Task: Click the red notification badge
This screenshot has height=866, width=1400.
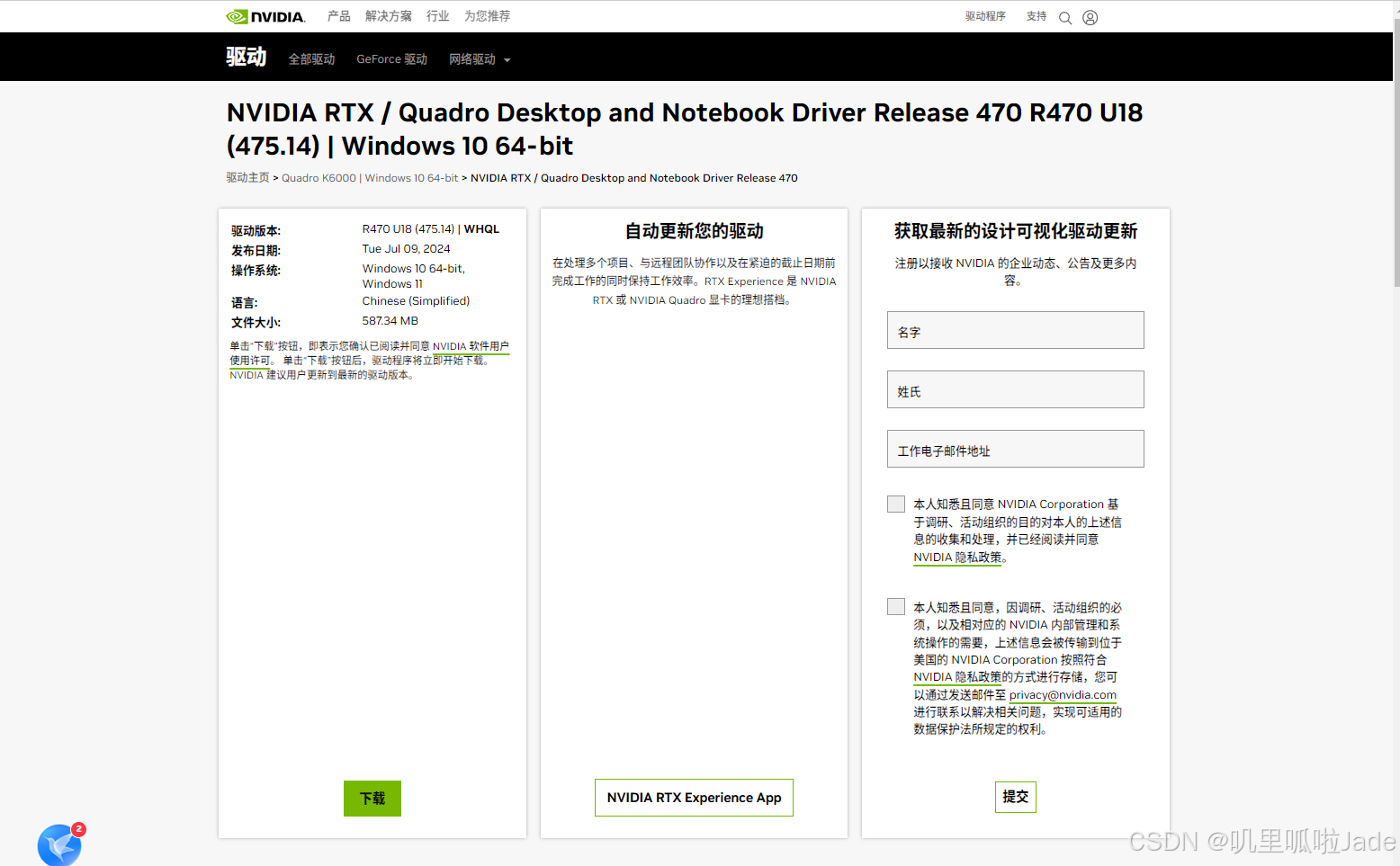Action: [x=78, y=829]
